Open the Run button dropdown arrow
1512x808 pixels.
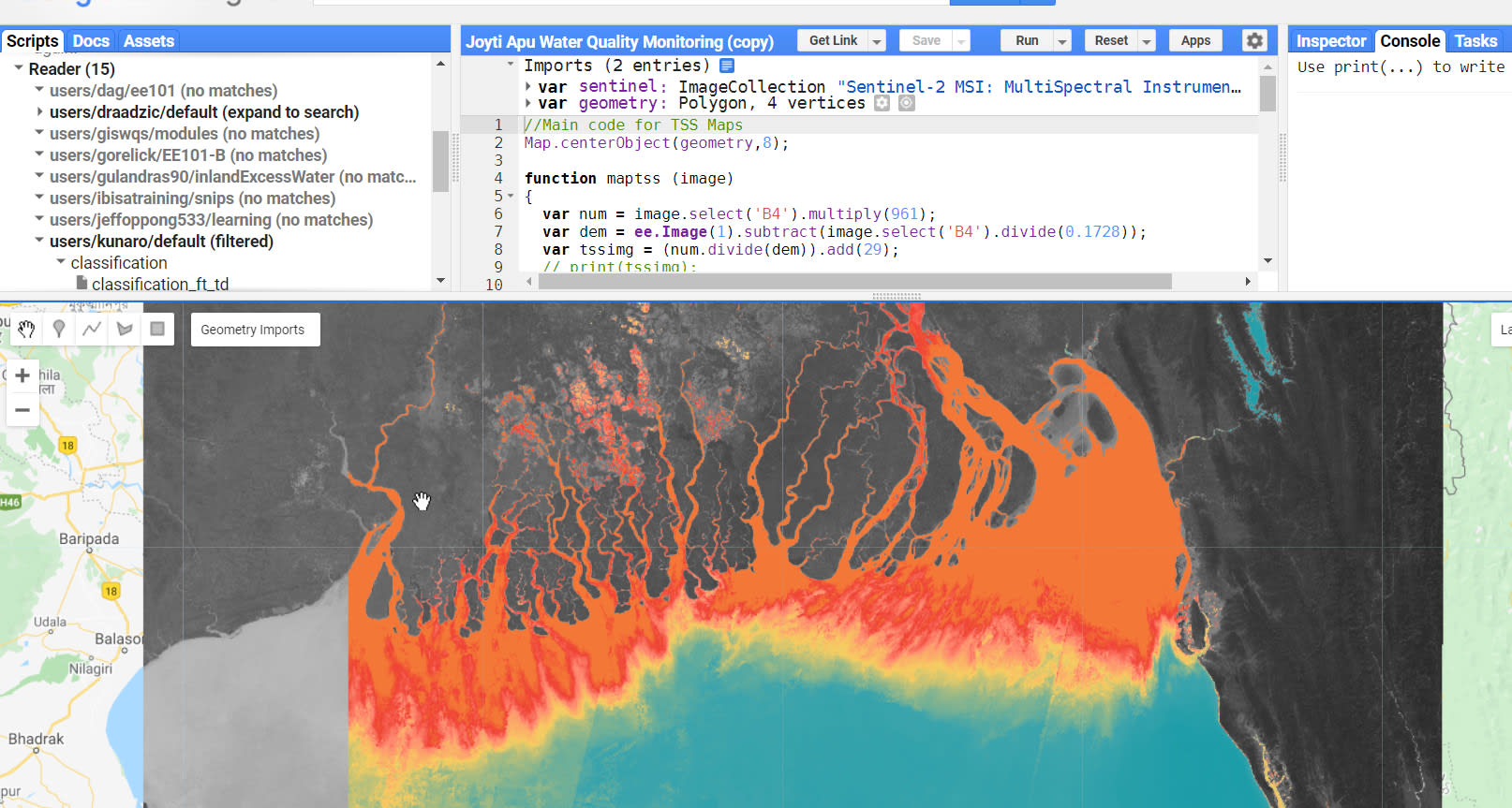tap(1062, 41)
